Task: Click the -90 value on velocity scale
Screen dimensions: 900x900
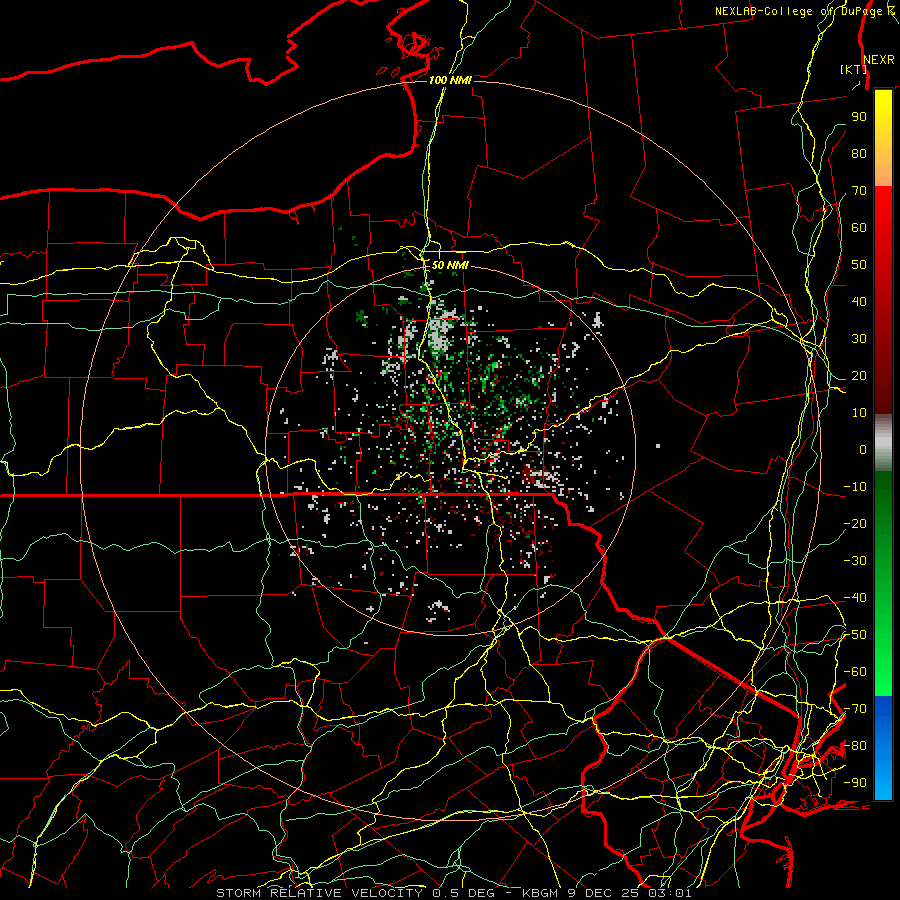Action: pos(855,783)
